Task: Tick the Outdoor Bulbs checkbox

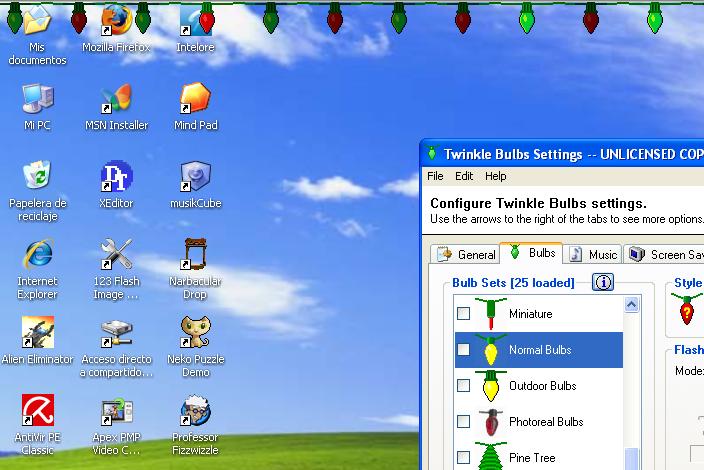Action: [x=463, y=385]
